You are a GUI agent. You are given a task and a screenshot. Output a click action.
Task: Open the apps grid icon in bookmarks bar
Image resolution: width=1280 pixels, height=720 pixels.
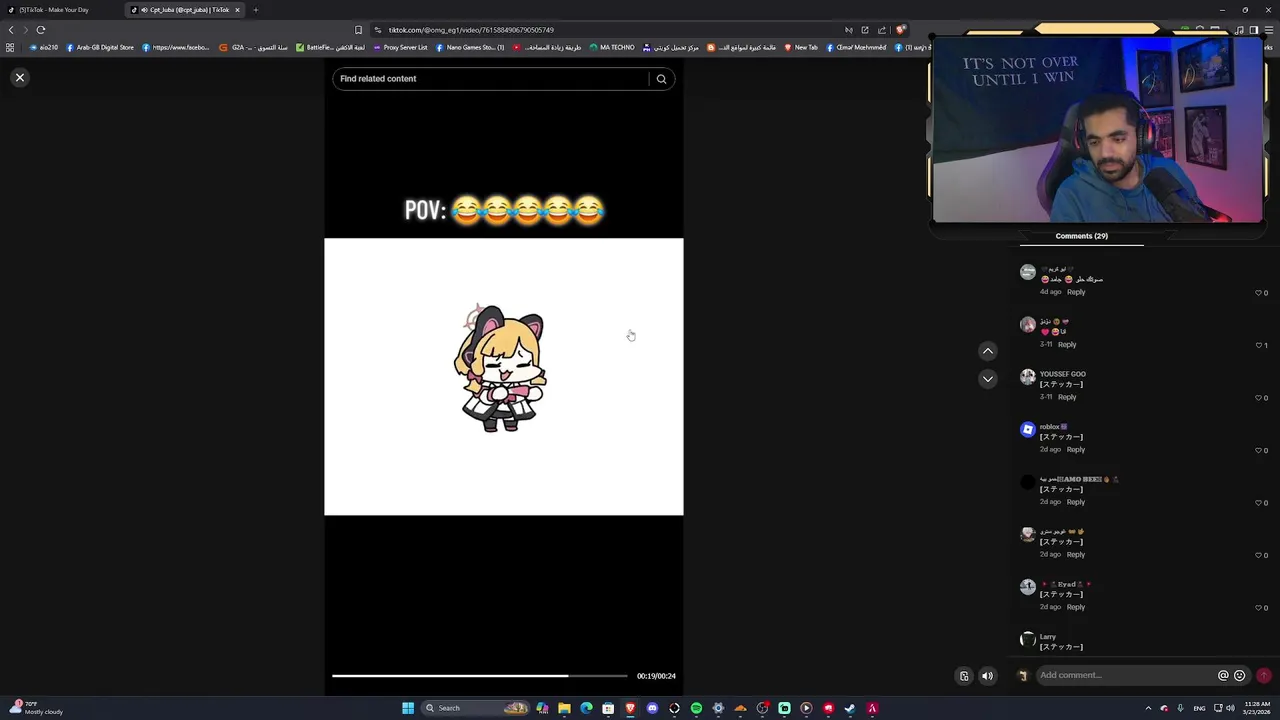coord(10,47)
